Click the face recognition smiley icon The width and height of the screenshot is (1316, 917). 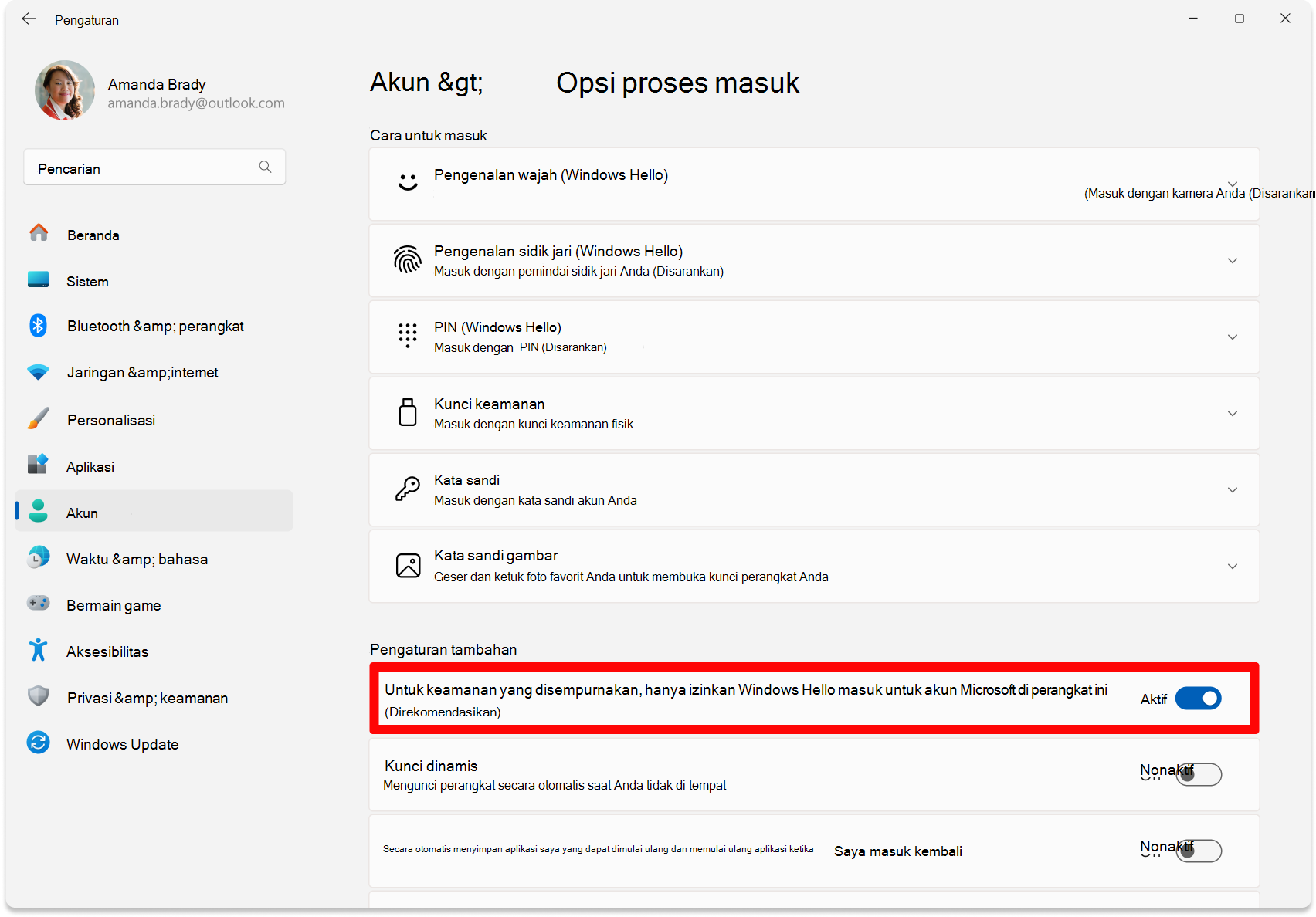point(408,182)
